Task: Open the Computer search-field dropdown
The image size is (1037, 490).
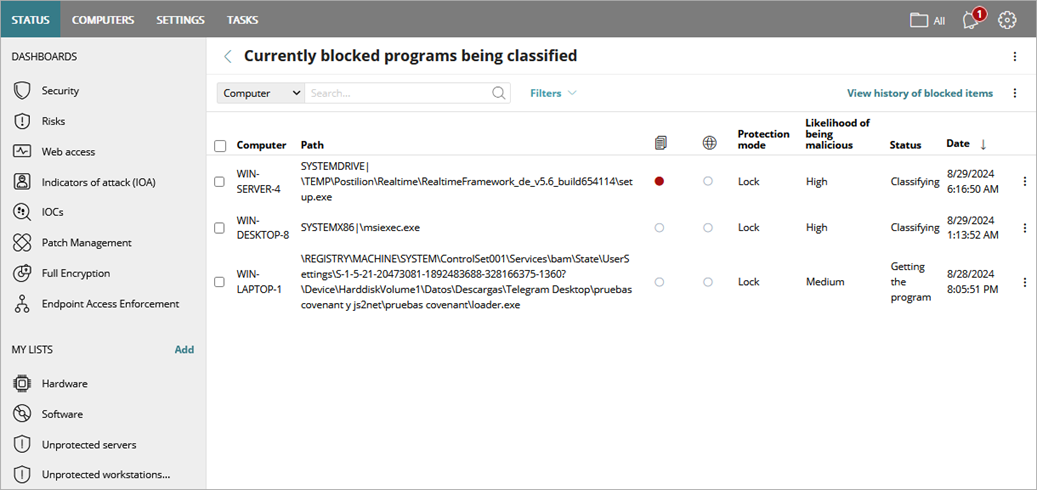Action: click(261, 93)
